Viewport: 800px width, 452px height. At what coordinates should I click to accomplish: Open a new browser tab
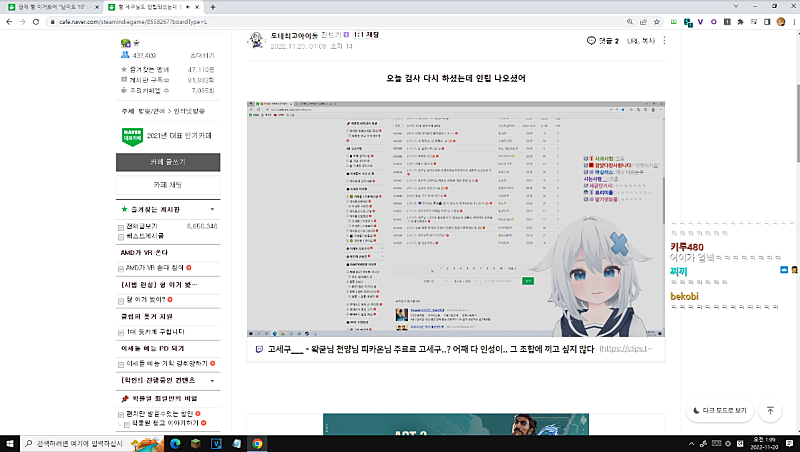click(213, 7)
